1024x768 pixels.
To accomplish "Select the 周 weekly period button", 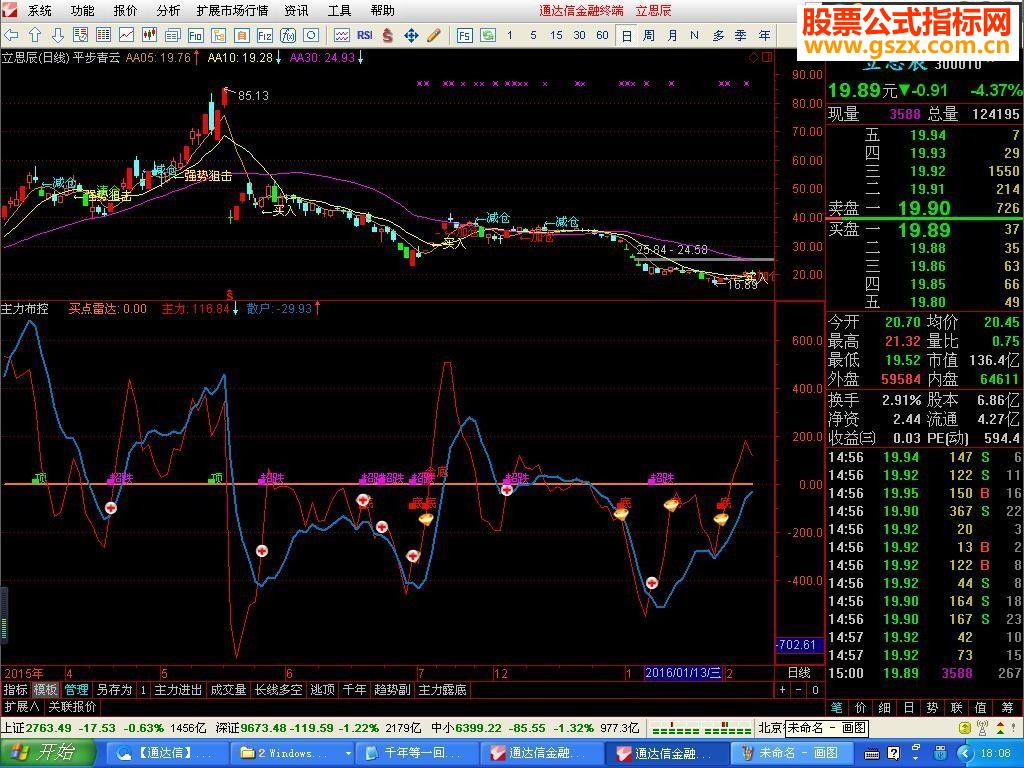I will click(x=648, y=35).
